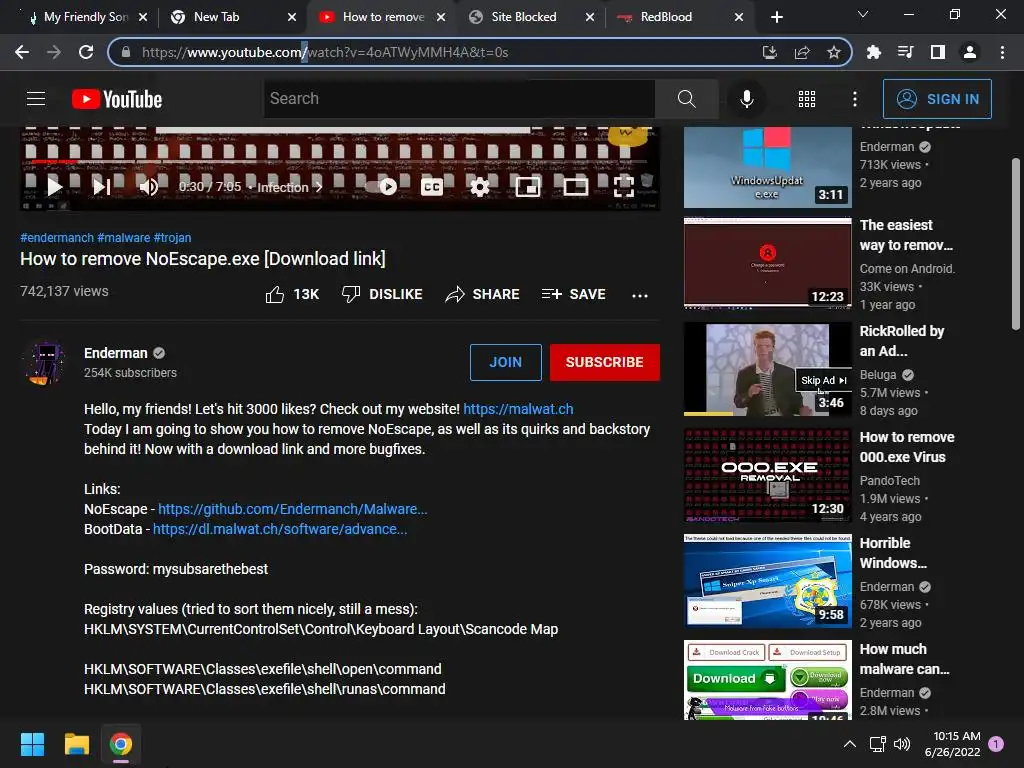This screenshot has height=768, width=1024.
Task: Close the How to remove tab
Action: point(441,17)
